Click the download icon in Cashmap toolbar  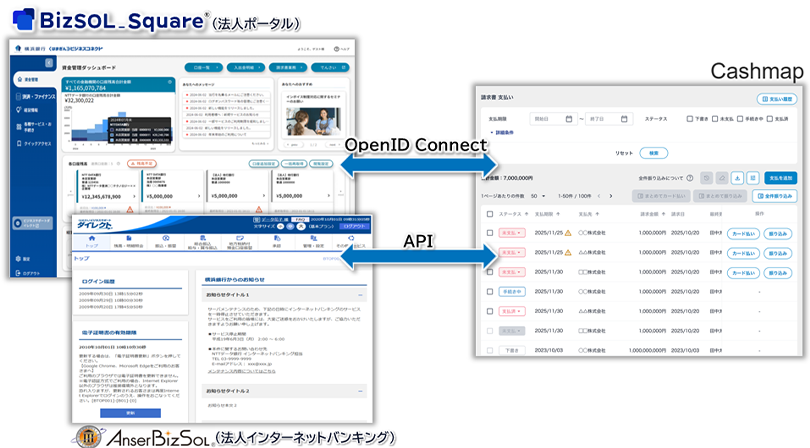pyautogui.click(x=736, y=180)
